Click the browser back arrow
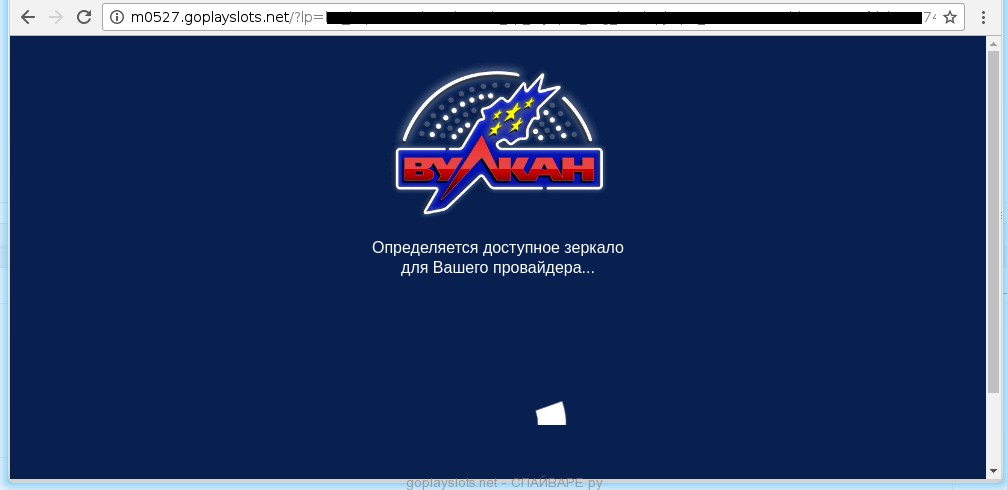Screen dimensions: 1007x490 point(28,17)
